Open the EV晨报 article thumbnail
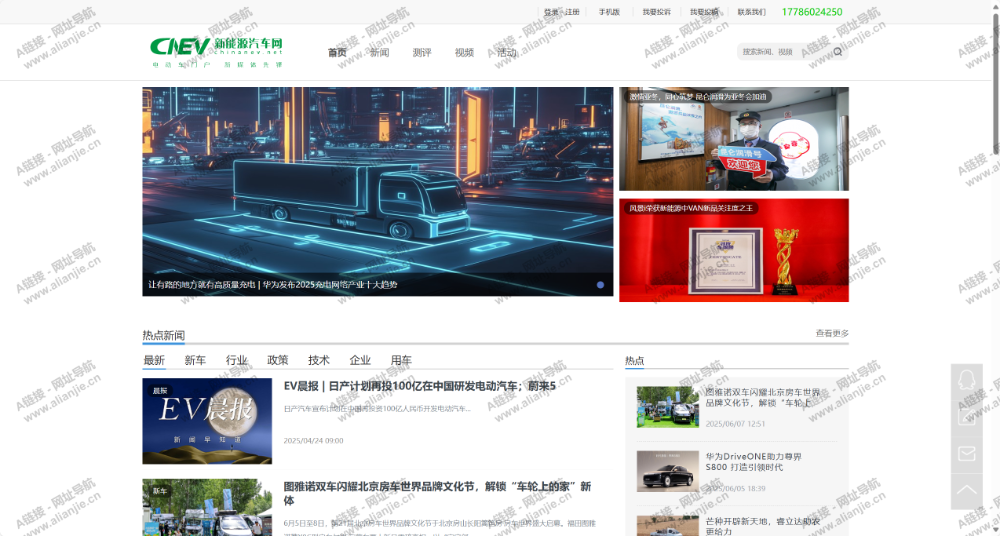This screenshot has height=536, width=1000. point(207,421)
